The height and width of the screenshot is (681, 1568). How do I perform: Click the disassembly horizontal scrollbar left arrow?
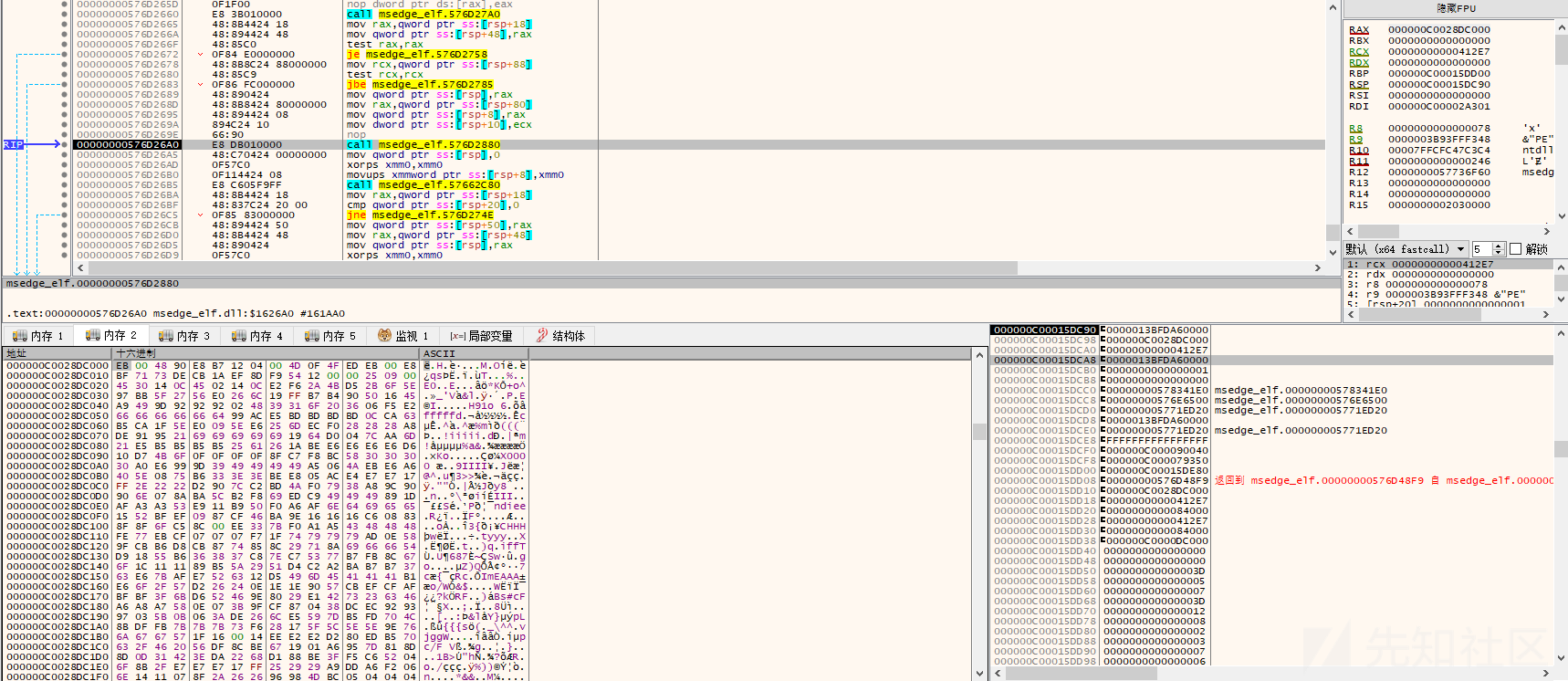click(x=81, y=267)
